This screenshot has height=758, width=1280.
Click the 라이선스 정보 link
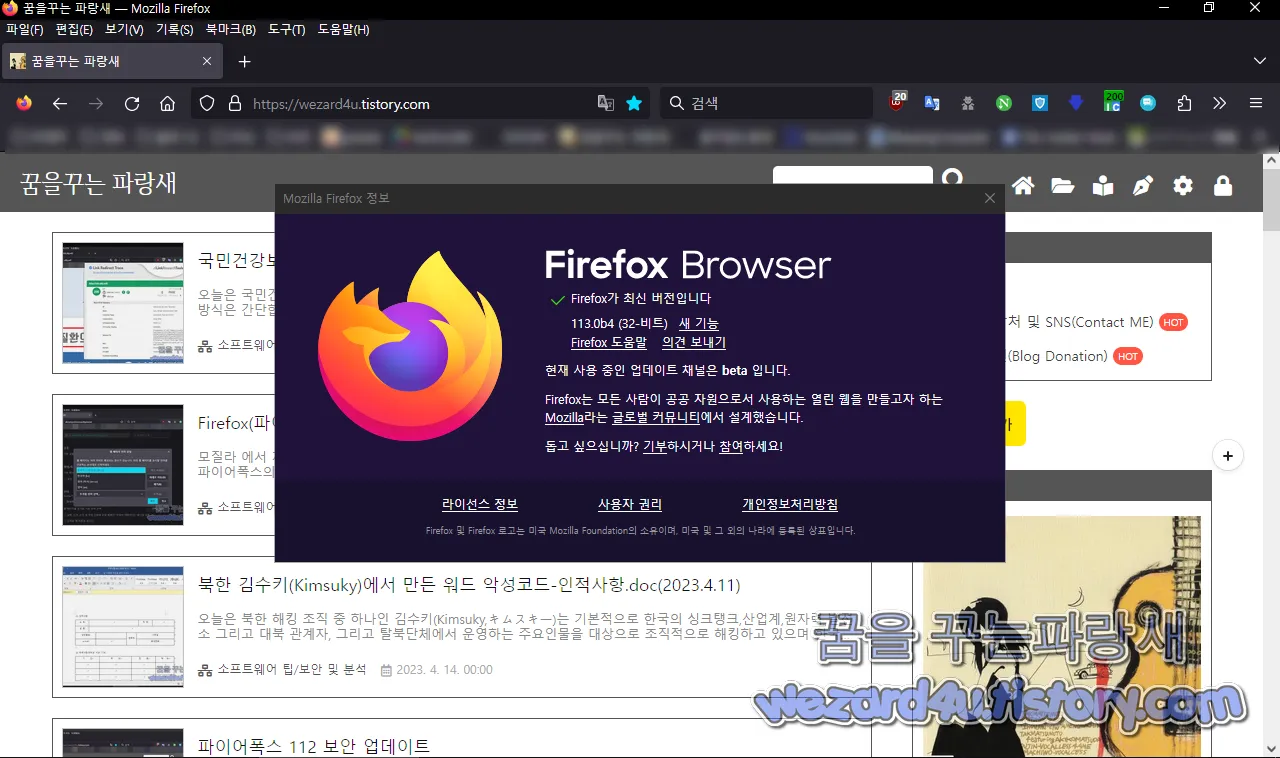tap(480, 504)
